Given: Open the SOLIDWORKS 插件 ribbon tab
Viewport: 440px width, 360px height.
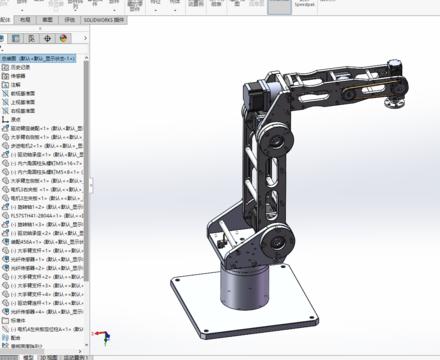Looking at the screenshot, I should 104,20.
